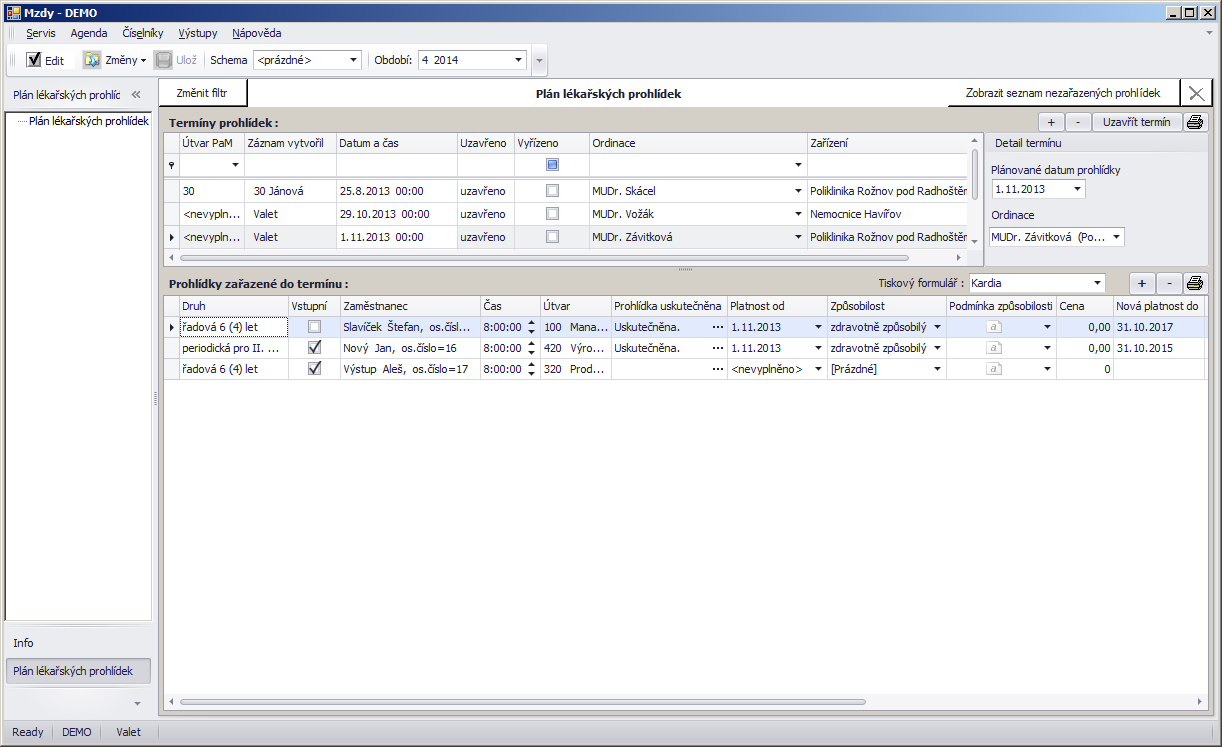This screenshot has width=1222, height=747.
Task: Click the print icon next to Tiskový formulář
Action: [x=1195, y=283]
